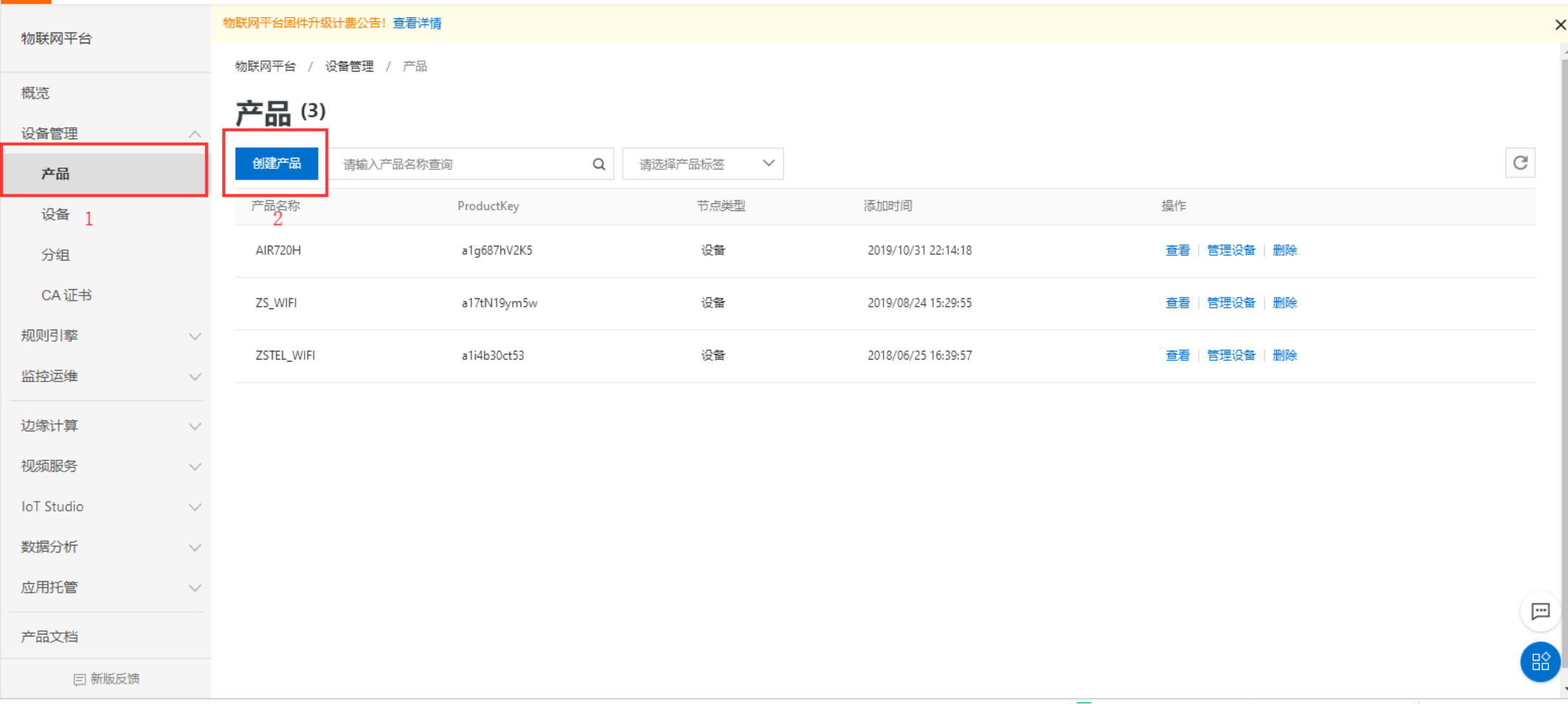Open the blue apps grid button
This screenshot has height=704, width=1568.
click(x=1540, y=661)
